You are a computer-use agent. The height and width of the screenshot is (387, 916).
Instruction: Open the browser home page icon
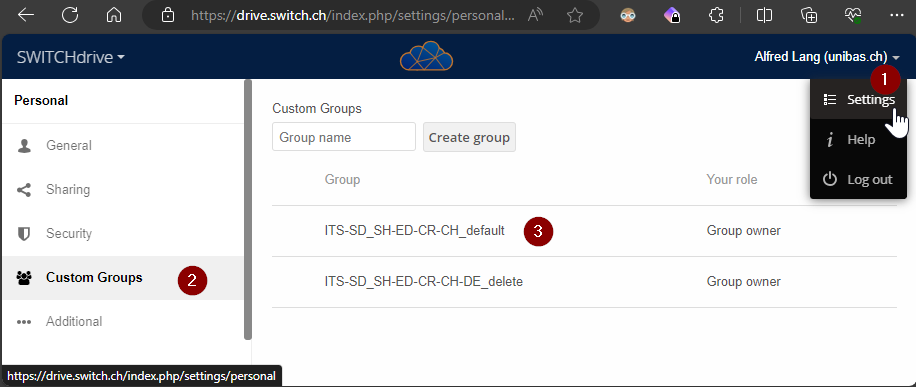[x=114, y=16]
